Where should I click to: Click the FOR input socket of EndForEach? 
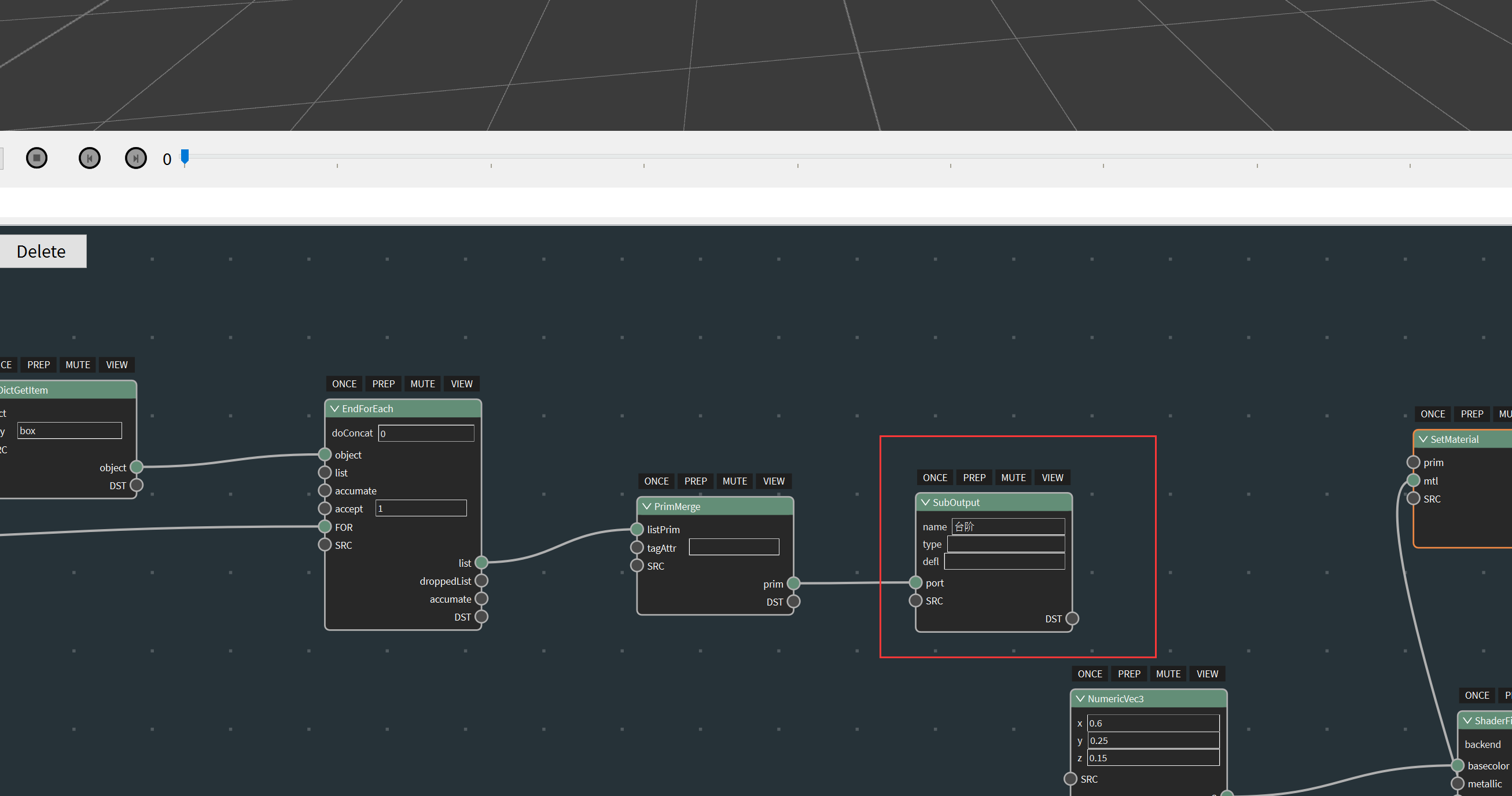coord(325,527)
